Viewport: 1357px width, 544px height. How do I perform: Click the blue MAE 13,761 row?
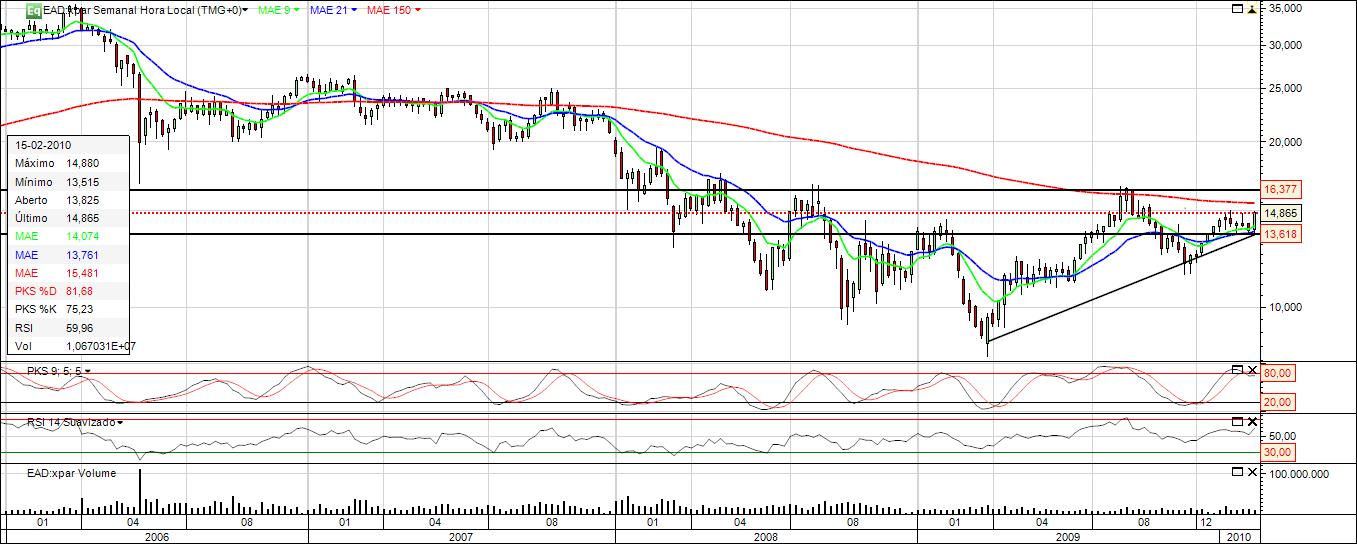click(x=68, y=255)
